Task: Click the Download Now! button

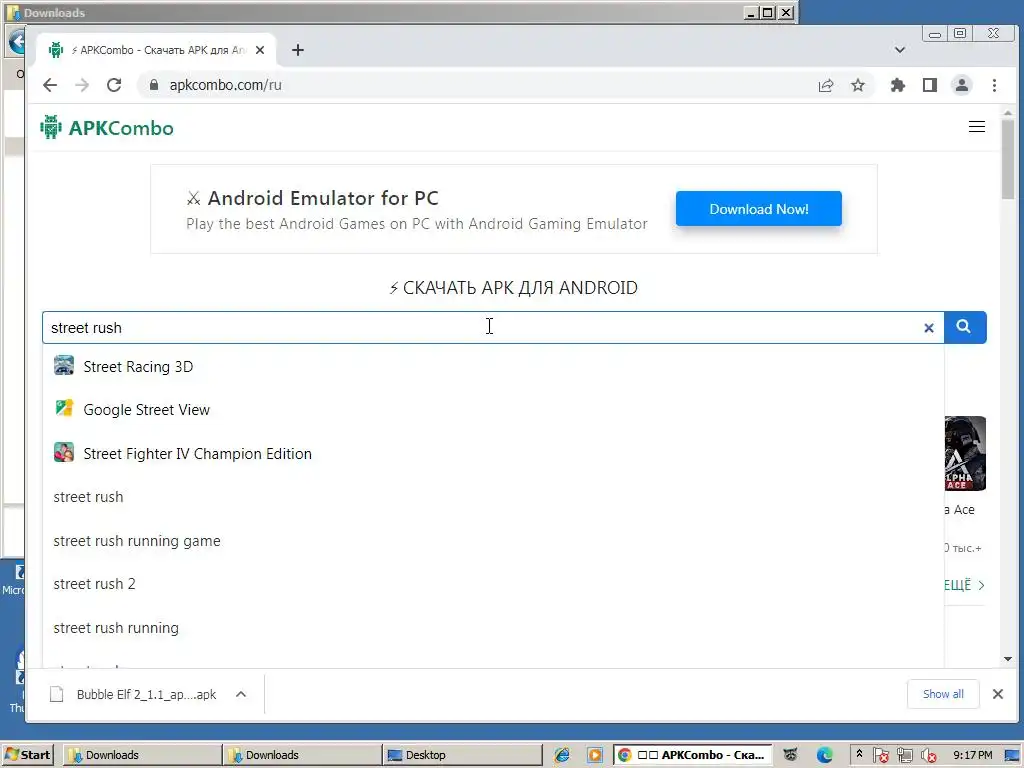Action: coord(758,209)
